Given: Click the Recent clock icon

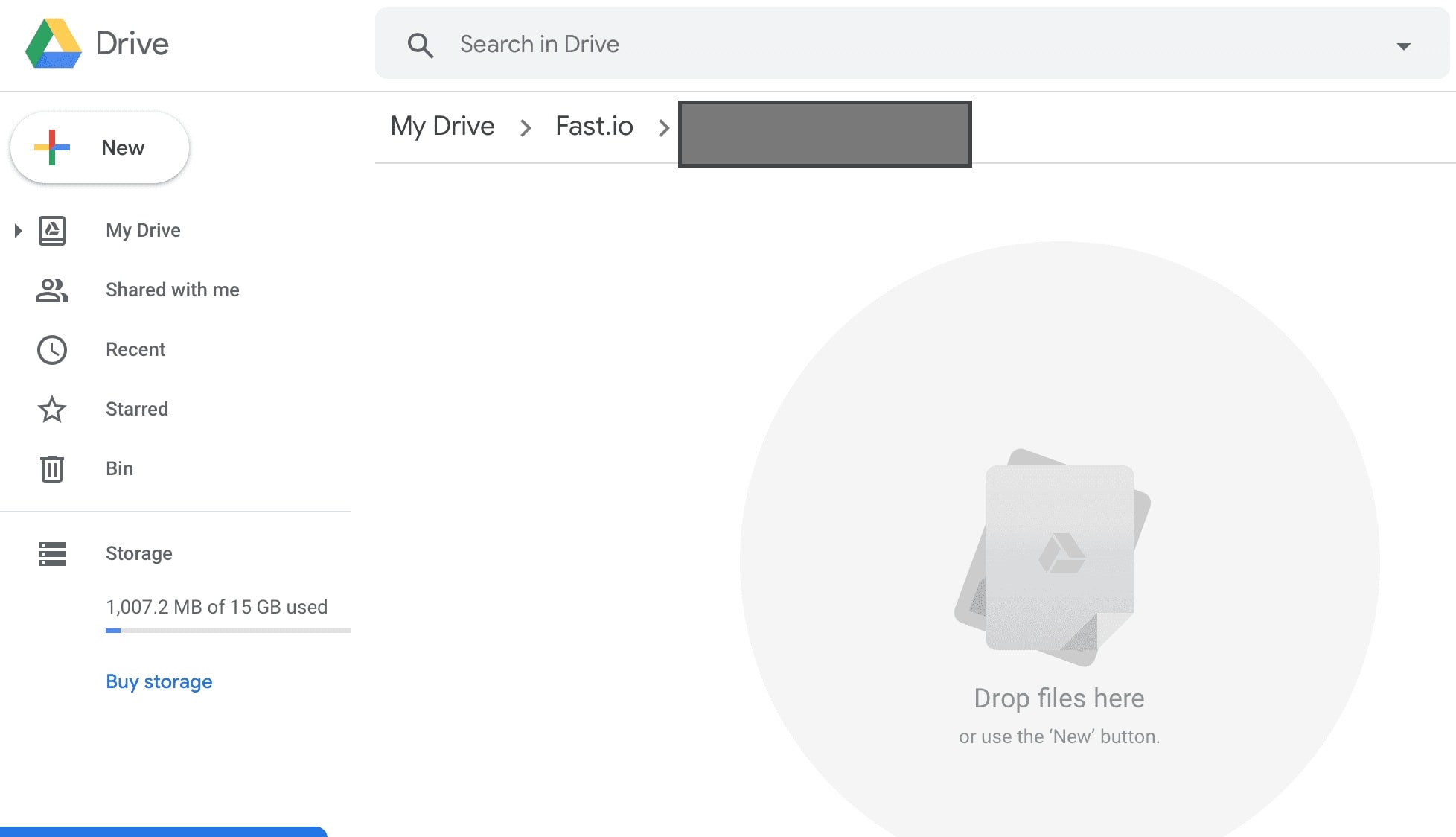Looking at the screenshot, I should [x=52, y=349].
